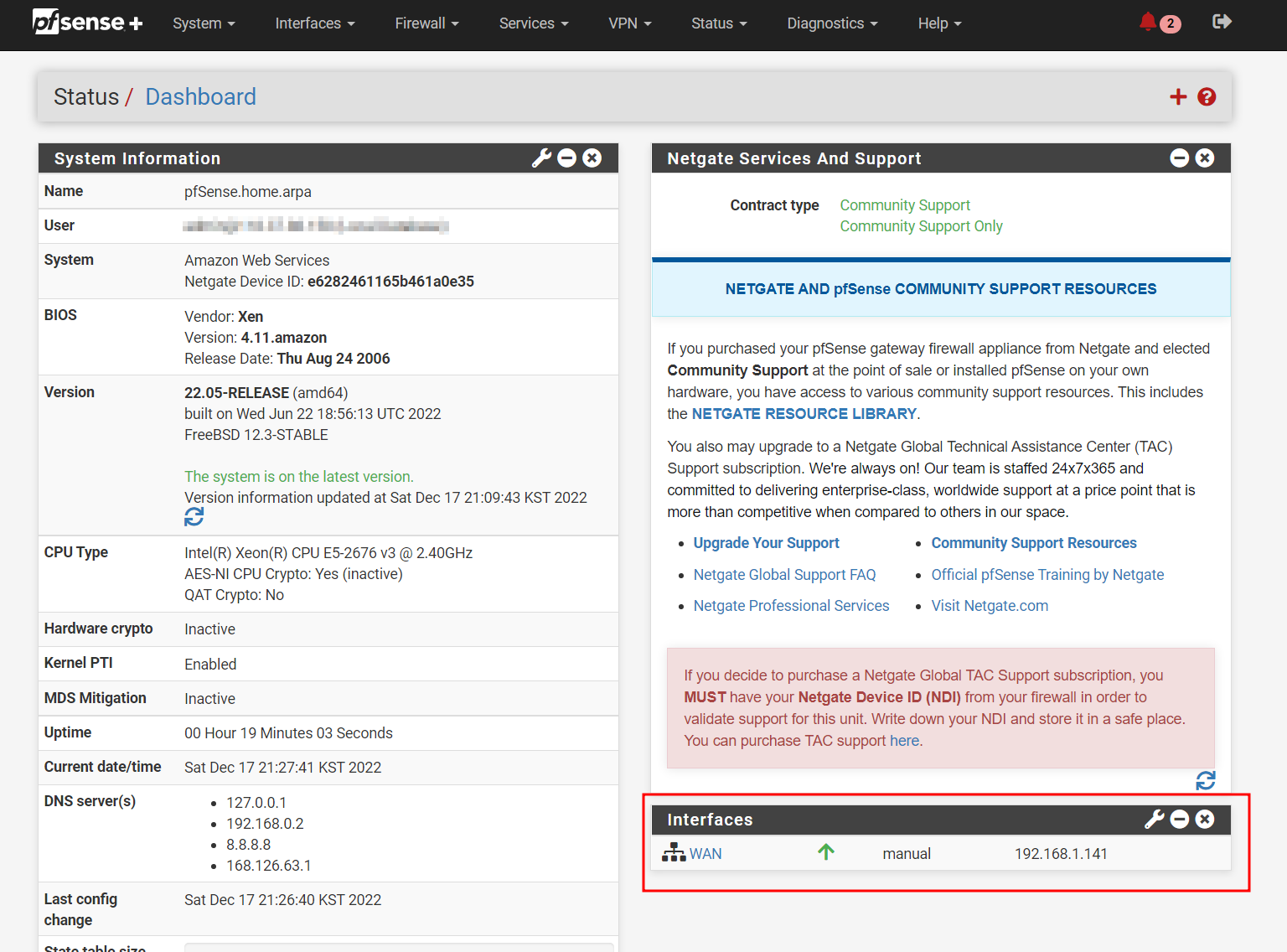Click DNS server entry 192.168.0.2
1287x952 pixels.
point(265,824)
